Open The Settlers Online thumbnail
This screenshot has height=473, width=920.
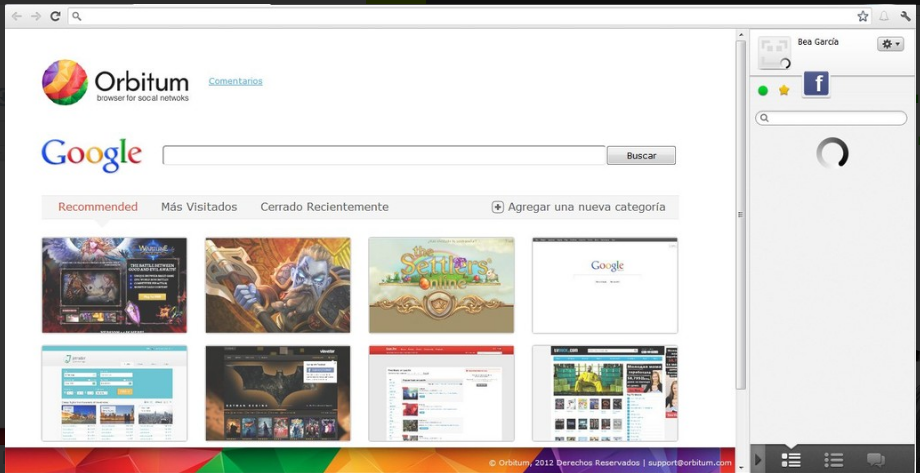point(441,285)
